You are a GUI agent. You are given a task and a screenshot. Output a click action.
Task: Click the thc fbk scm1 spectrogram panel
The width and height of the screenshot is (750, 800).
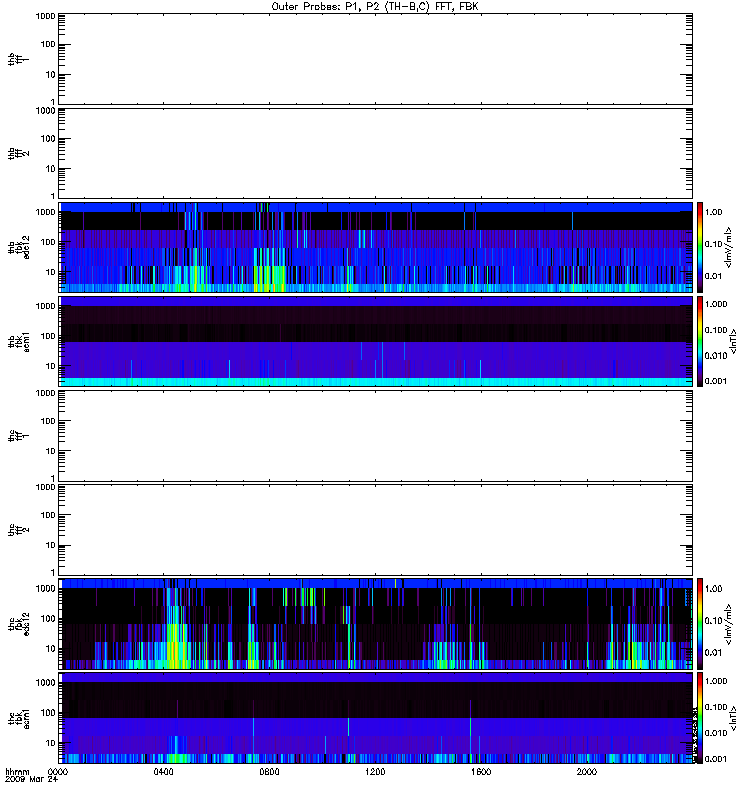[x=376, y=718]
